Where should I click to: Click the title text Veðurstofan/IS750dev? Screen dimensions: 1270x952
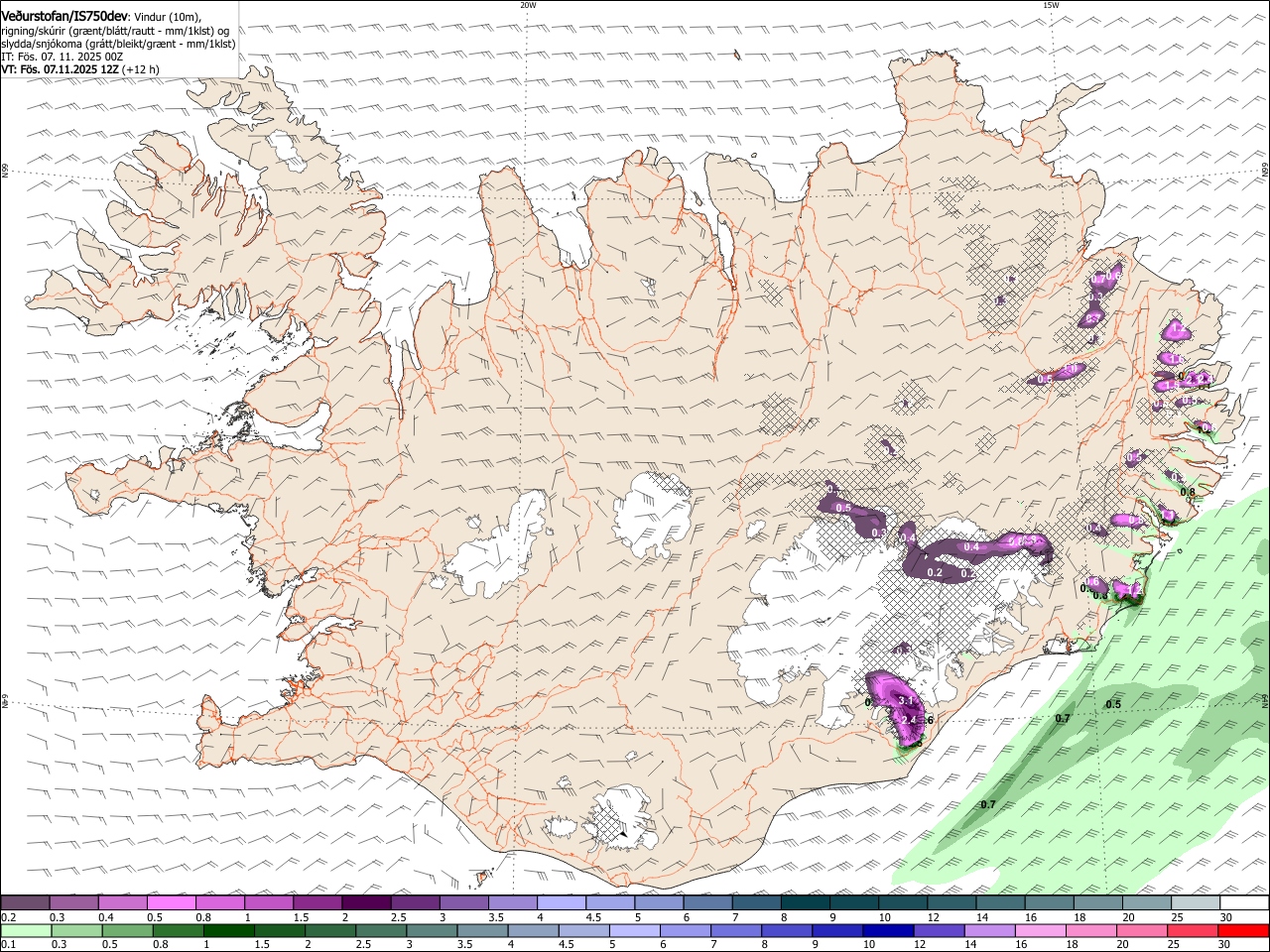pos(64,16)
